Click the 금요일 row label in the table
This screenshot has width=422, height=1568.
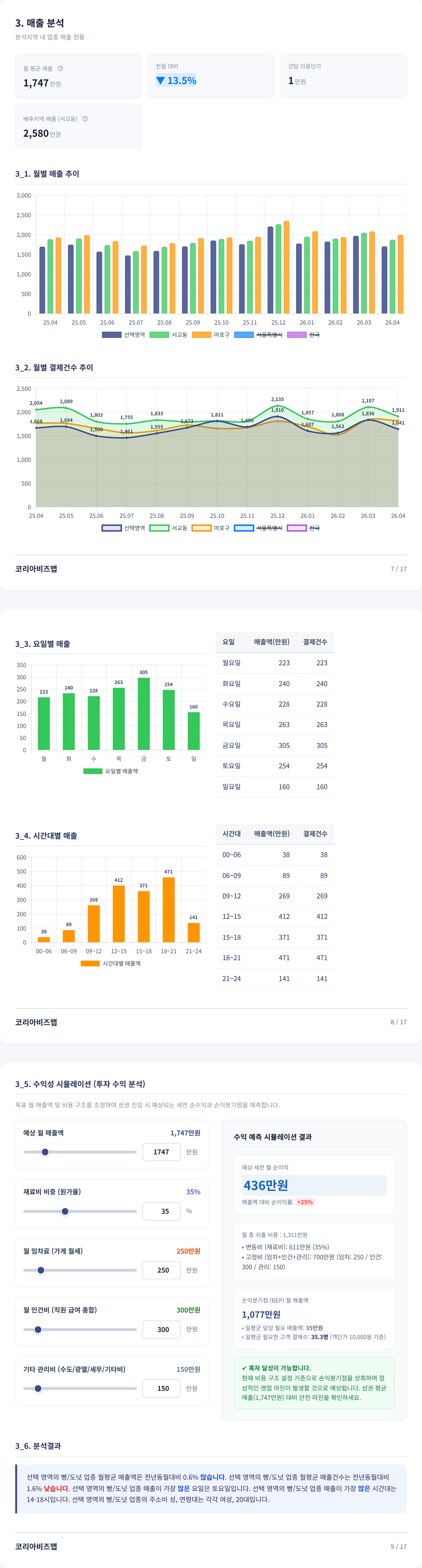[231, 745]
